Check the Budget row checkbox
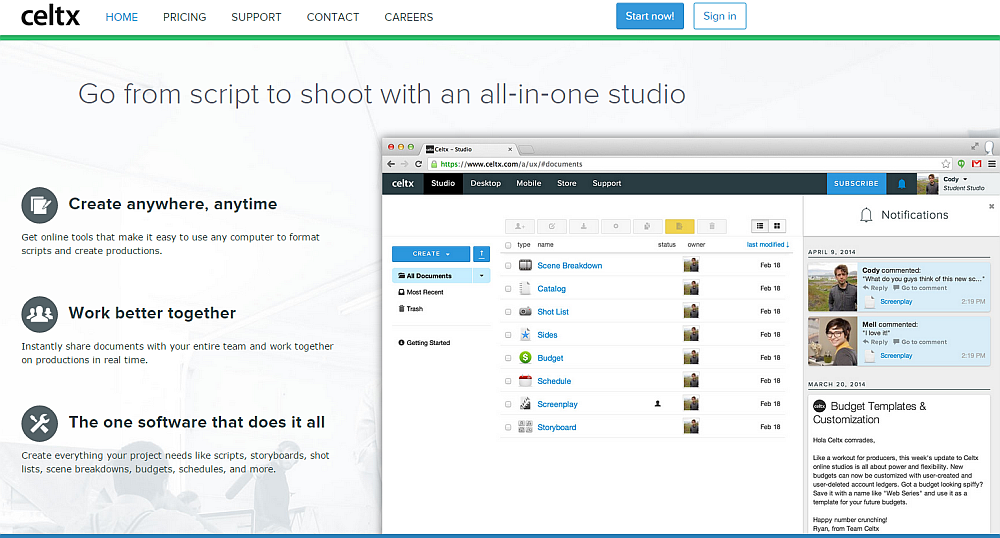The width and height of the screenshot is (1000, 538). coord(508,358)
